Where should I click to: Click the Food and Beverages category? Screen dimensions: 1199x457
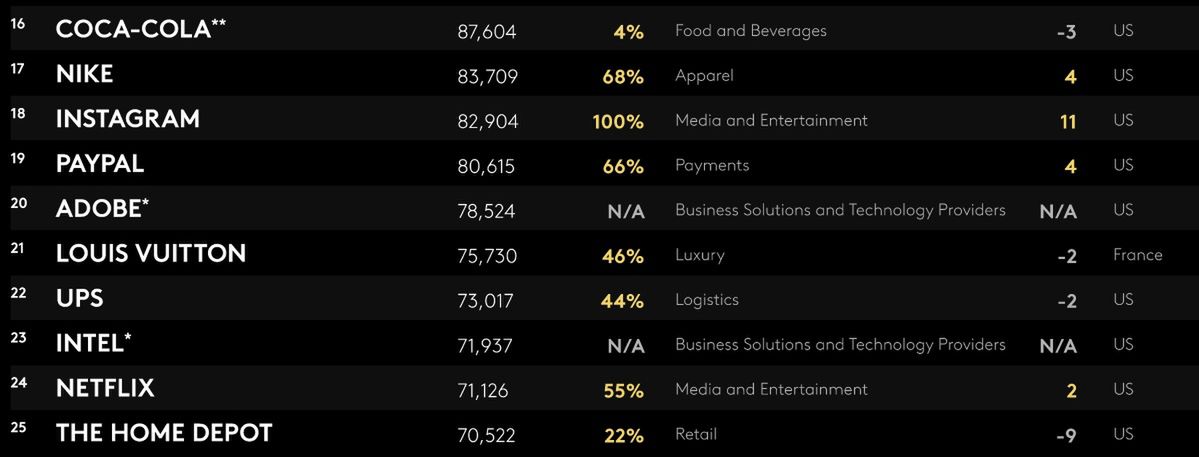(x=750, y=31)
